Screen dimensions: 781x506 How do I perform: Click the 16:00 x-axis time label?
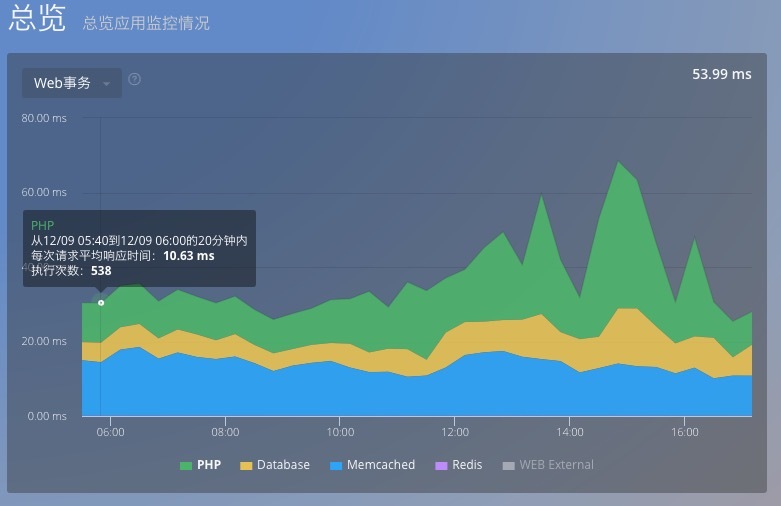point(684,432)
